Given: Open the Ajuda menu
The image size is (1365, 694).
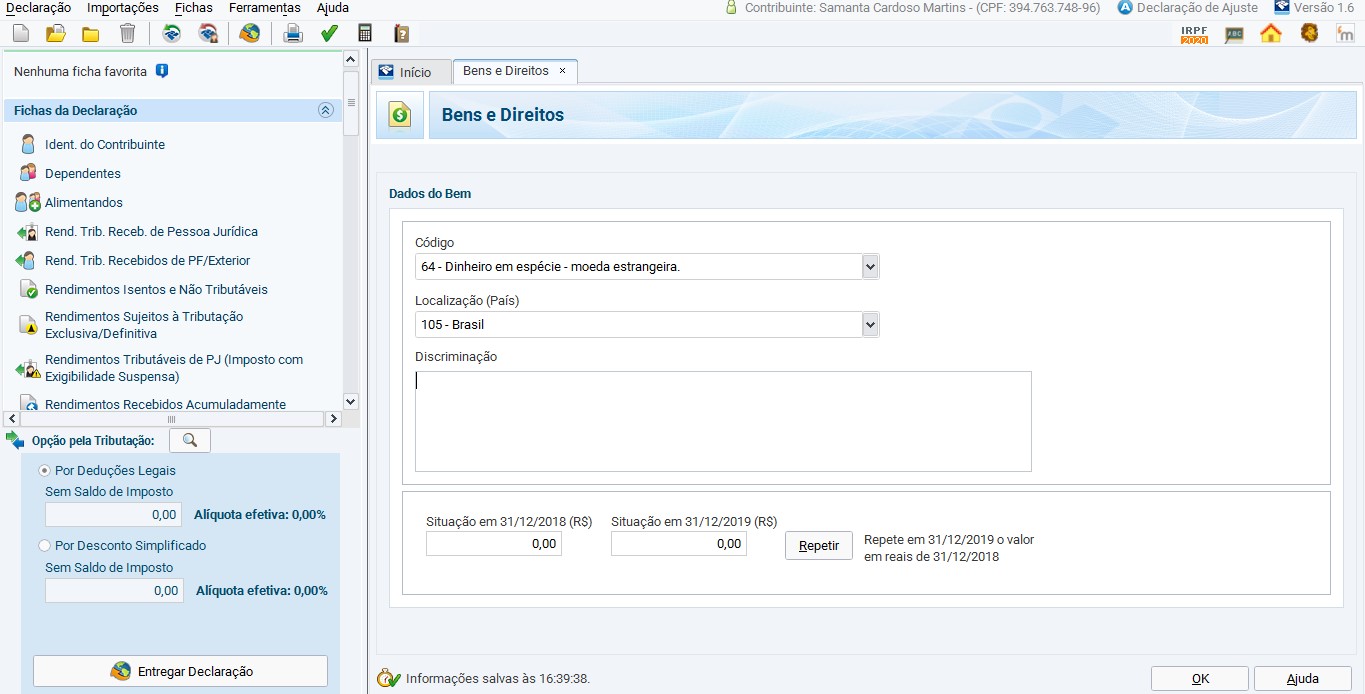Looking at the screenshot, I should click(333, 7).
